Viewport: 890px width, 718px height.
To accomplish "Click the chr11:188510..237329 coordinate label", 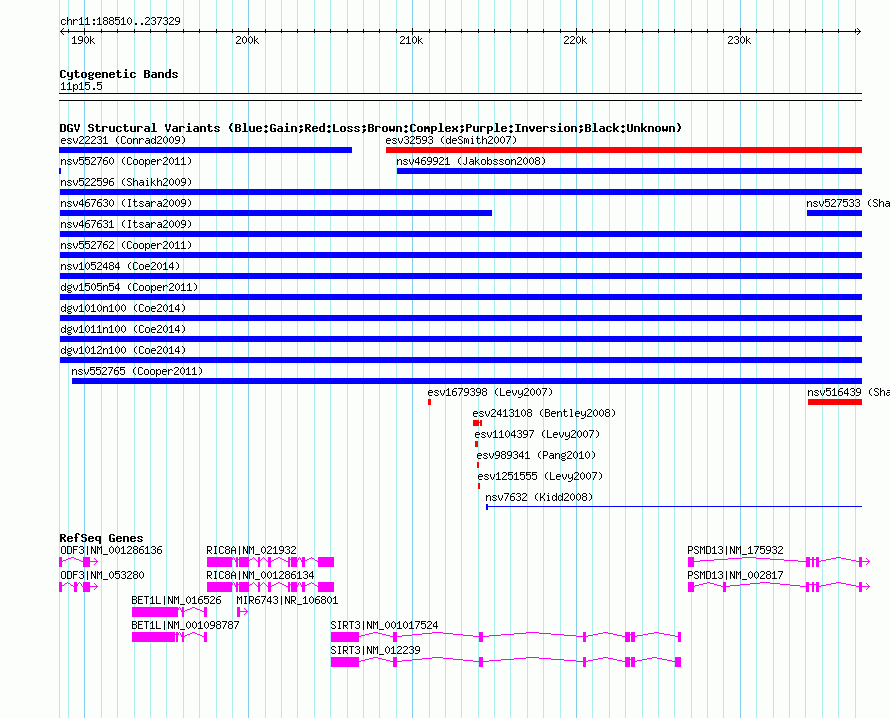I will pyautogui.click(x=120, y=21).
